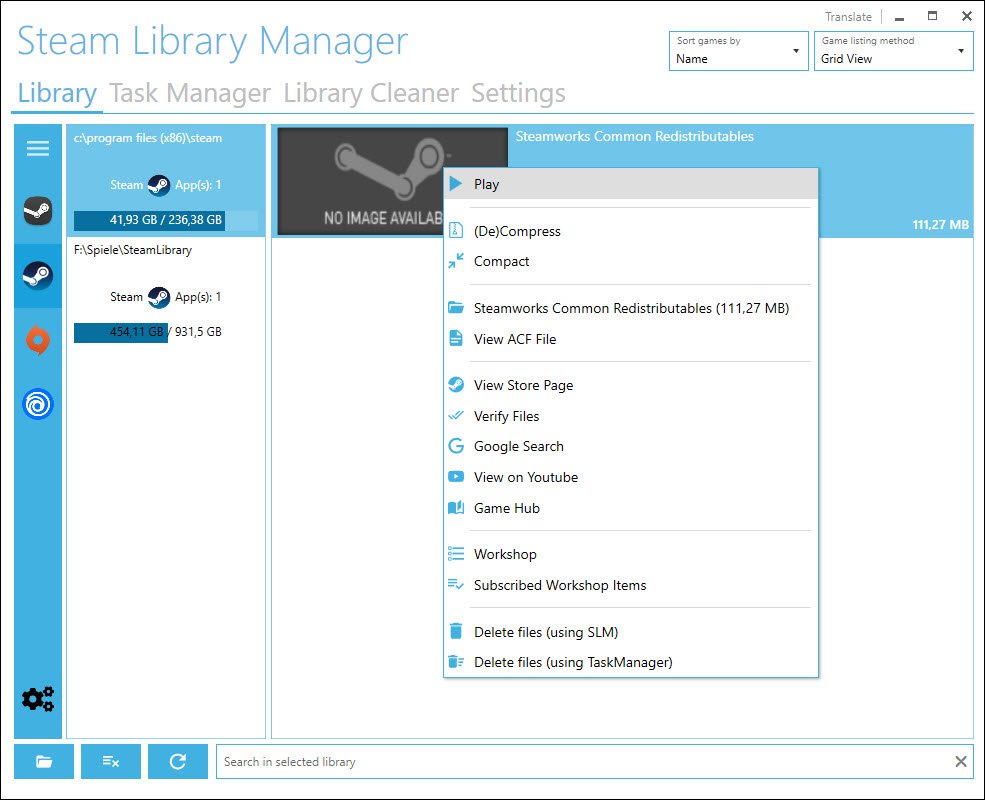985x800 pixels.
Task: Choose Delete files (using SLM)
Action: (x=631, y=632)
